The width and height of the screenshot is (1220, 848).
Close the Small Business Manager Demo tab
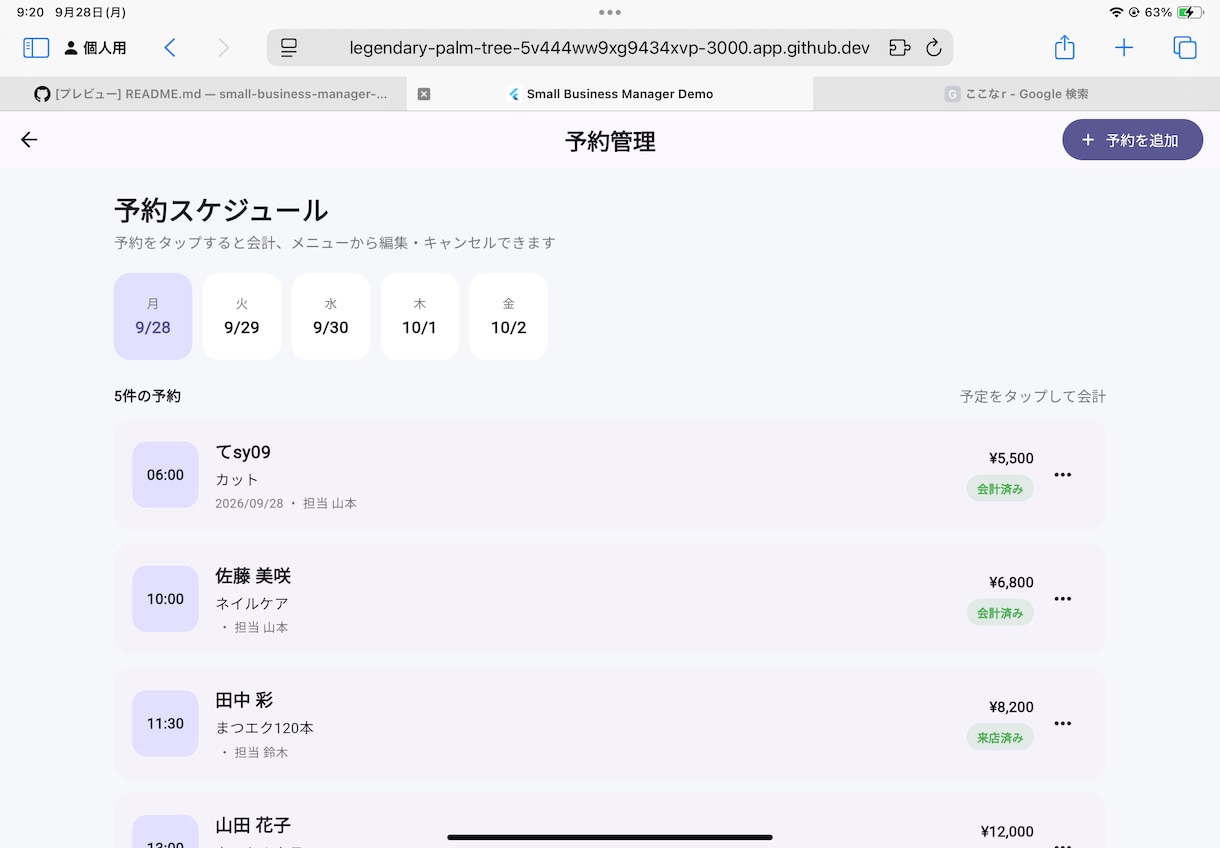pos(424,94)
